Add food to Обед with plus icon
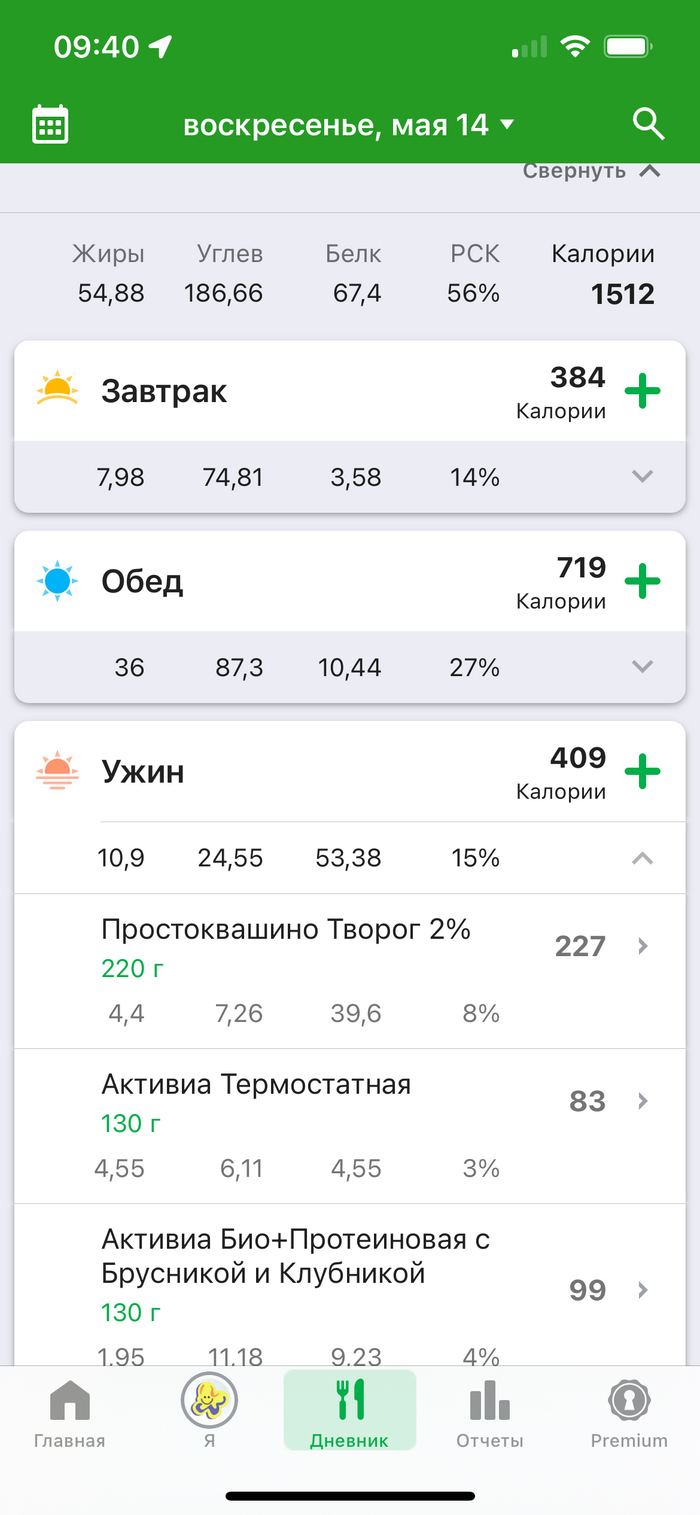700x1515 pixels. (x=642, y=581)
